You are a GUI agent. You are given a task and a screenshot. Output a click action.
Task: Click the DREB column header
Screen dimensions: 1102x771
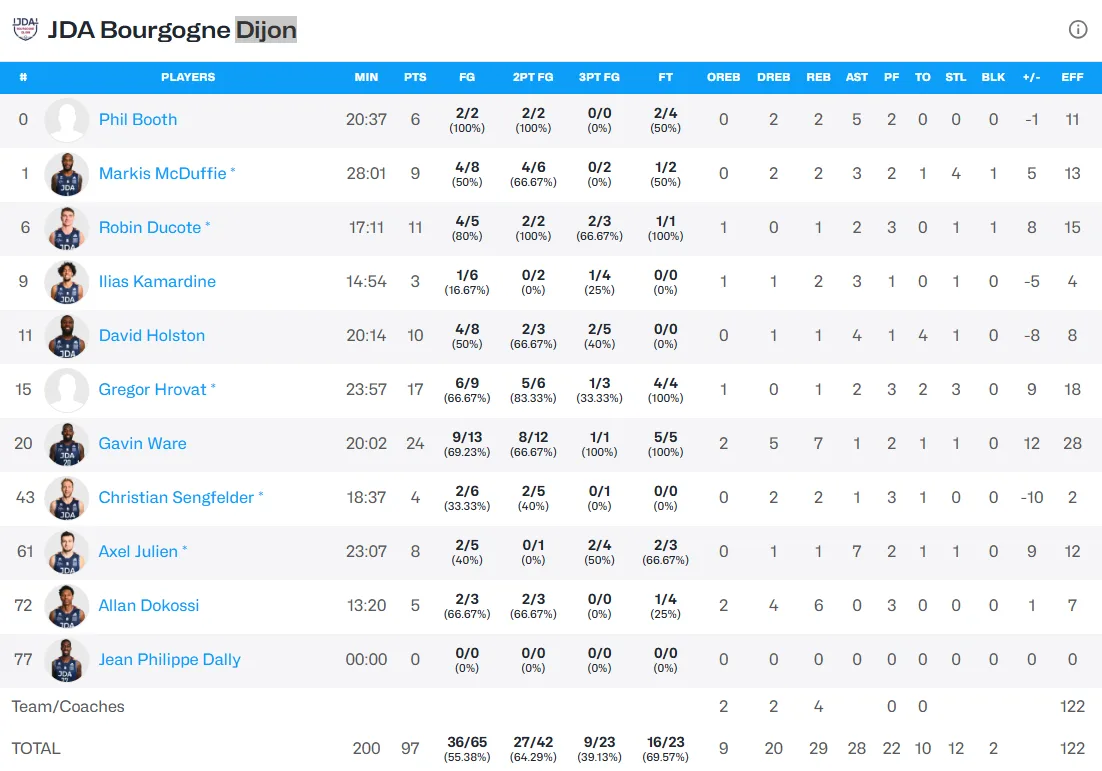coord(774,77)
